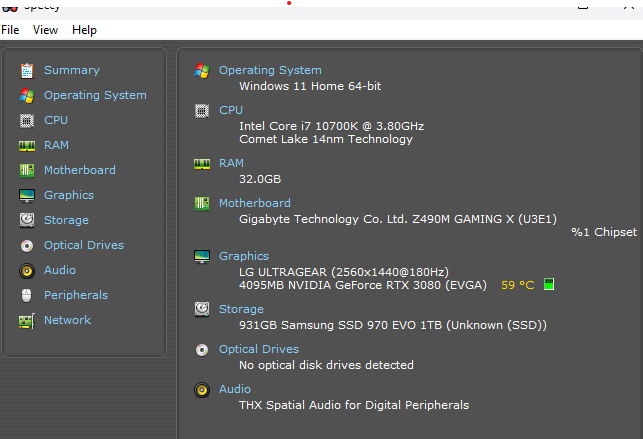Click the Motherboard icon in sidebar

click(x=27, y=171)
